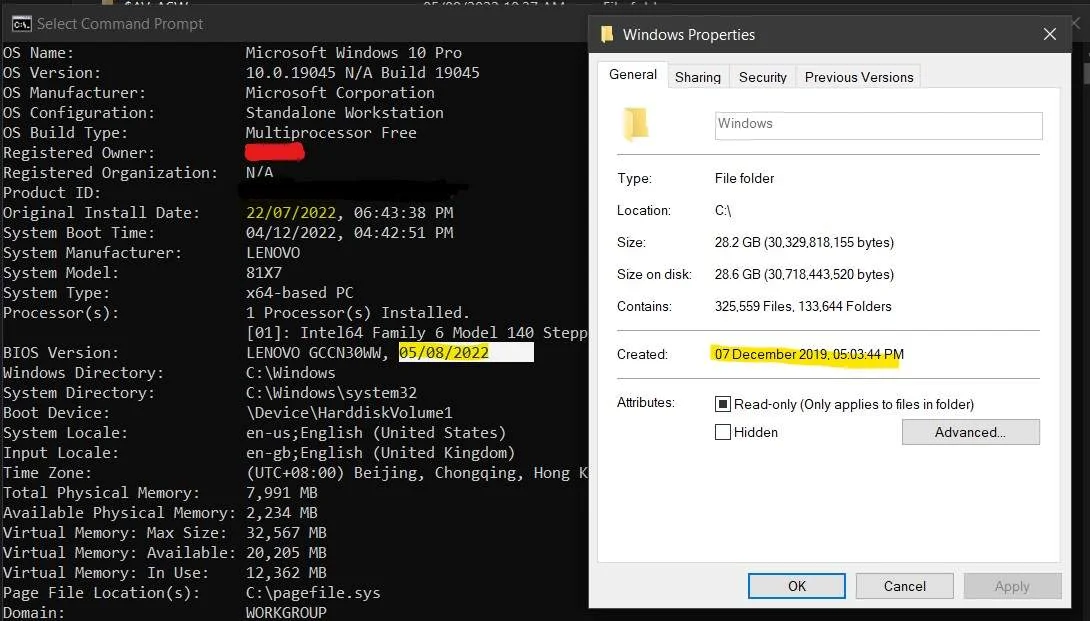Click the Created date 07 December 2019
The height and width of the screenshot is (621, 1090).
[x=809, y=354]
